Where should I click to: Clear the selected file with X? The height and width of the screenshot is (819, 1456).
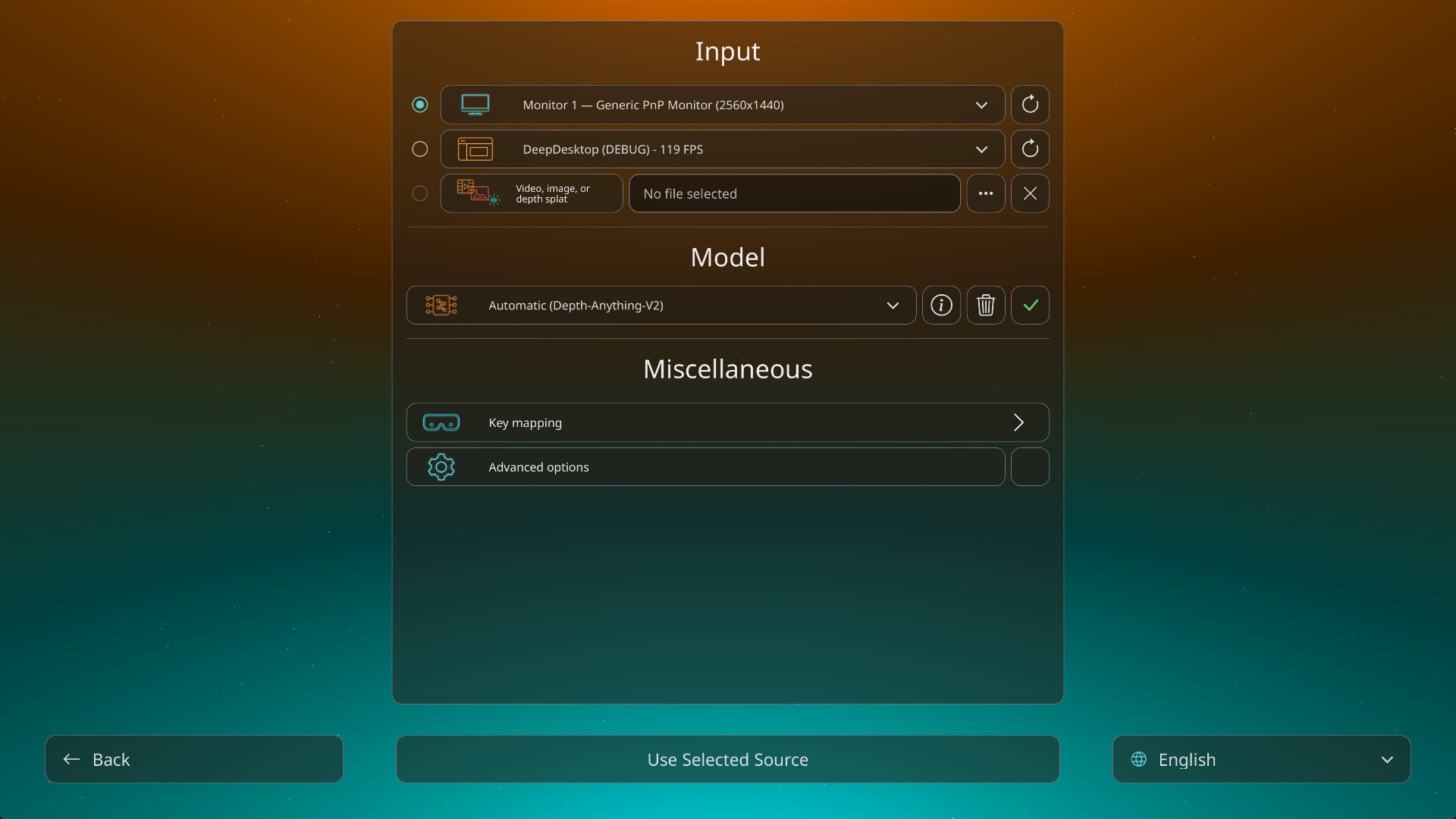(x=1030, y=193)
